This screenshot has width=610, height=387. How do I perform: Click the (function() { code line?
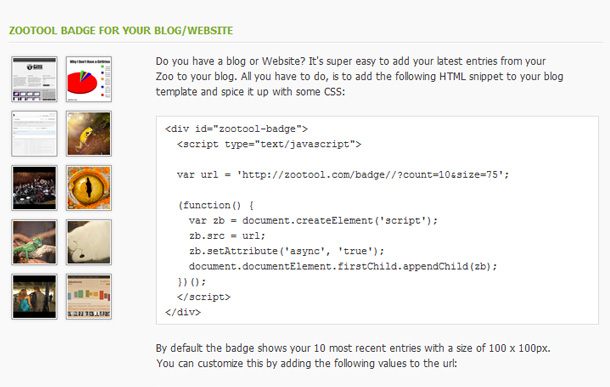click(216, 205)
